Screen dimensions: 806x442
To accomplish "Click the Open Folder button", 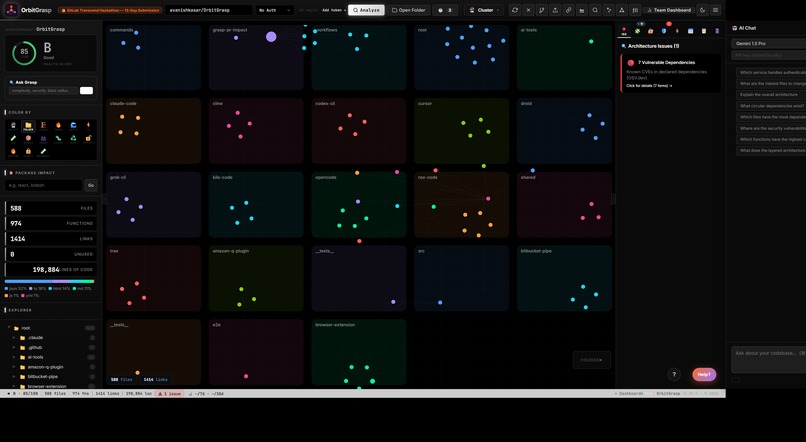I will (x=409, y=10).
